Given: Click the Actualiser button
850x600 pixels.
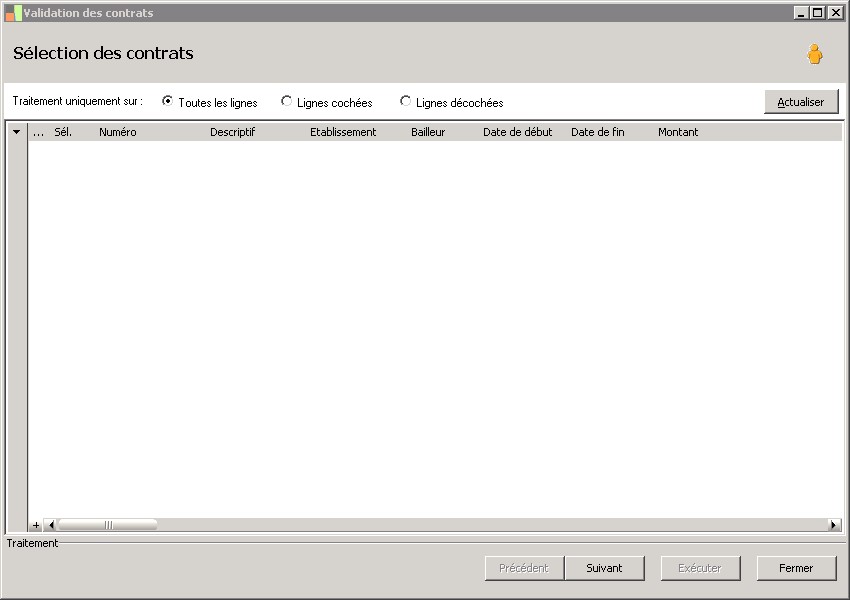Looking at the screenshot, I should 801,102.
